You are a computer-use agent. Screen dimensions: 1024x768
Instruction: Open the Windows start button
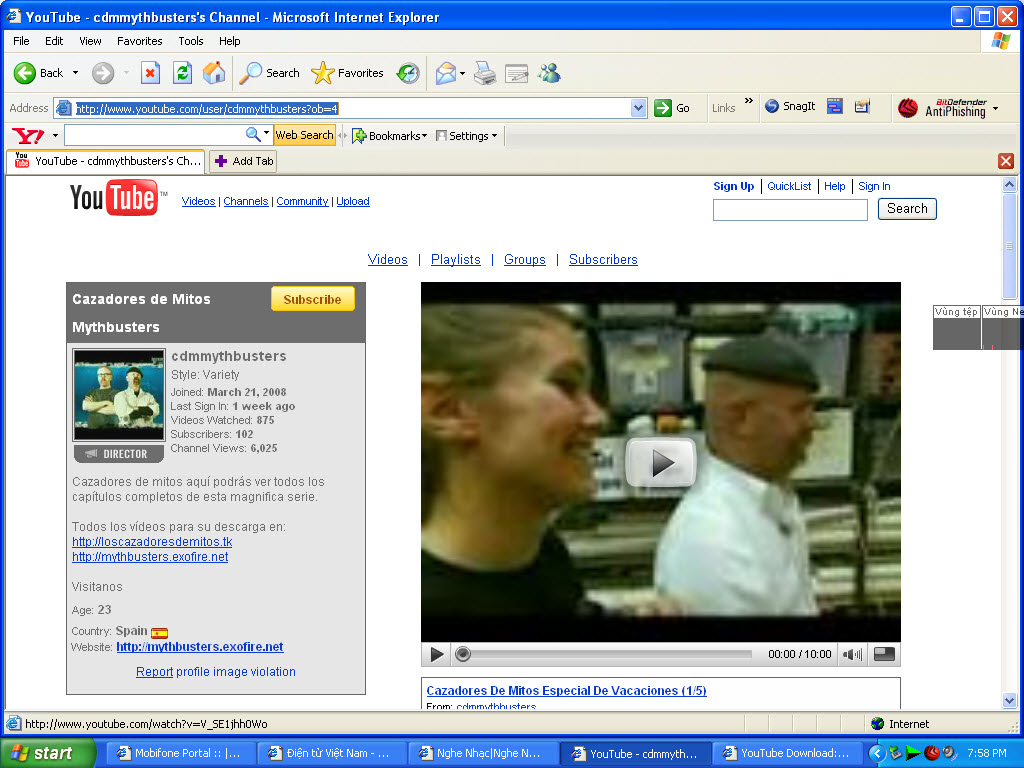coord(47,754)
